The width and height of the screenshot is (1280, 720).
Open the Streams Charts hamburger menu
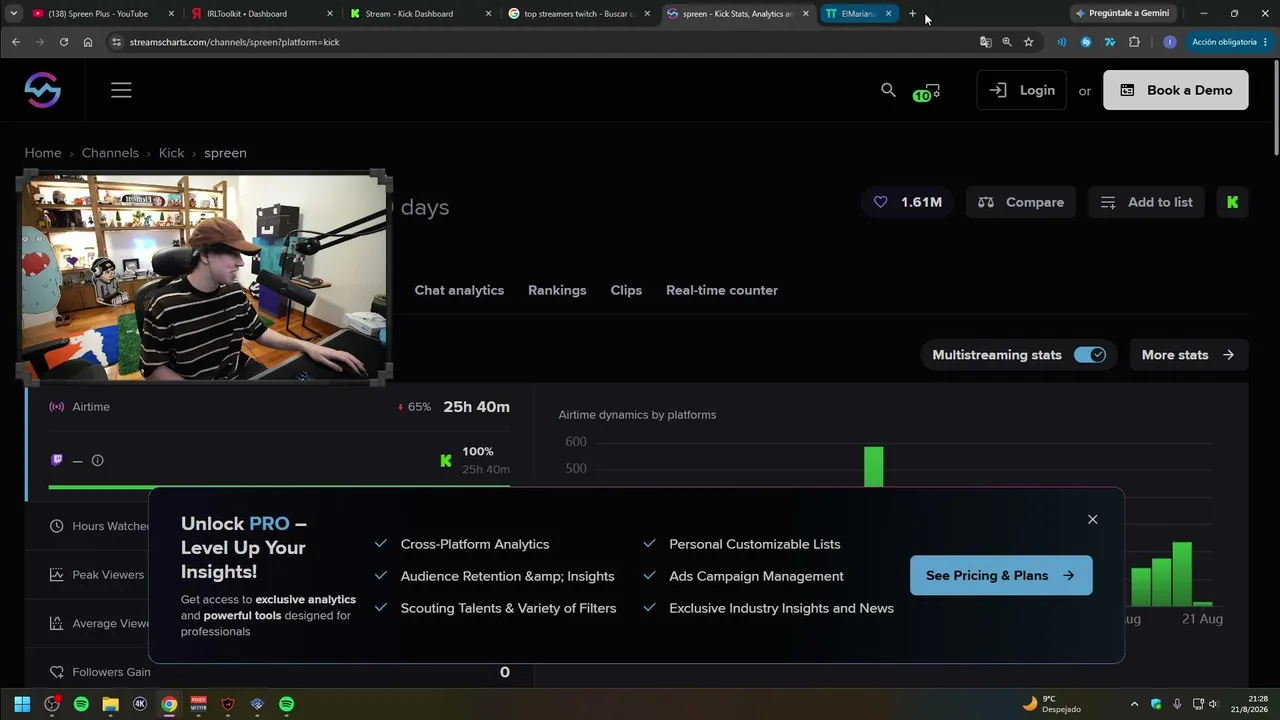[x=121, y=90]
